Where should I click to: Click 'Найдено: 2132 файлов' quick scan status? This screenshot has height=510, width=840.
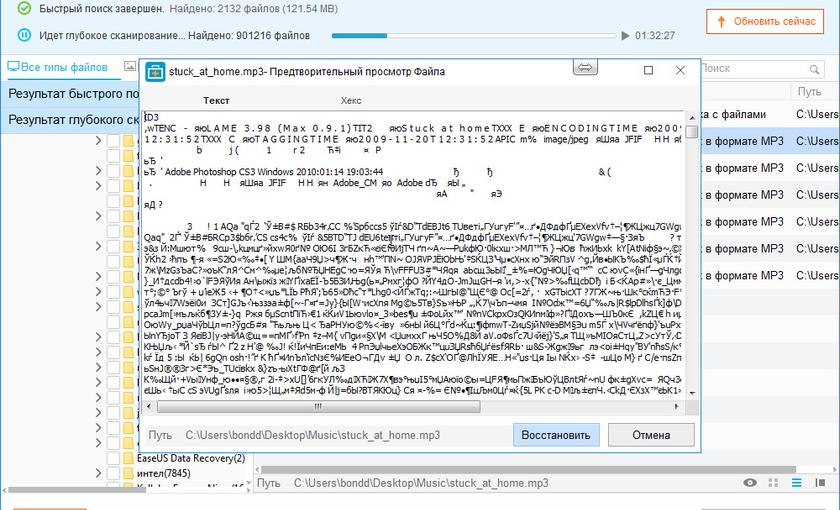(x=254, y=9)
